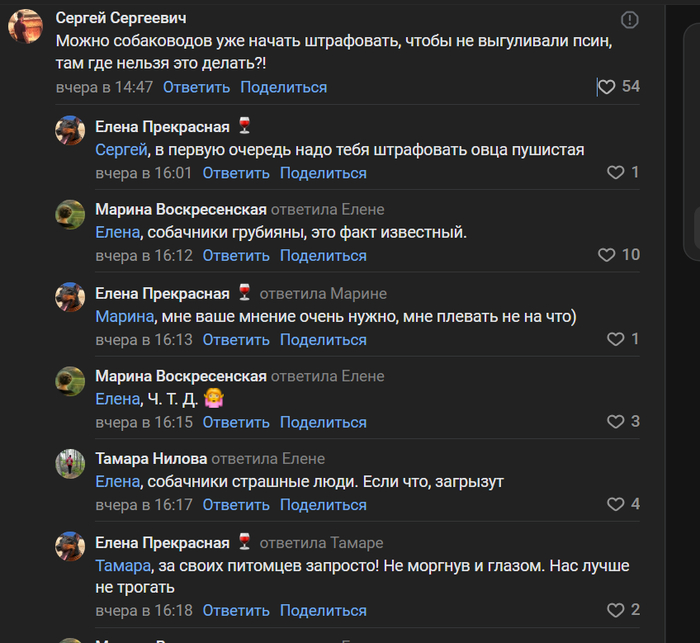Viewport: 700px width, 643px height.
Task: Share Тамара Нилова's comment
Action: click(323, 505)
